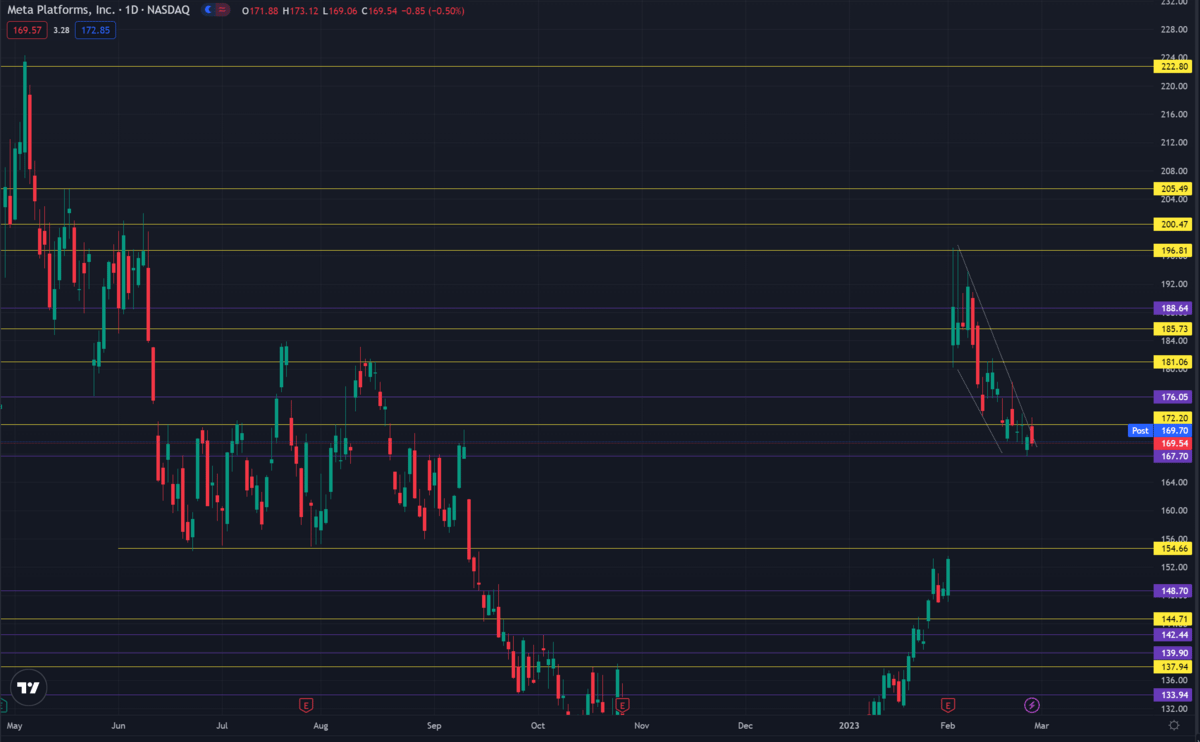Click the Meta Platforms, Inc. symbol title
This screenshot has height=742, width=1200.
[x=60, y=9]
